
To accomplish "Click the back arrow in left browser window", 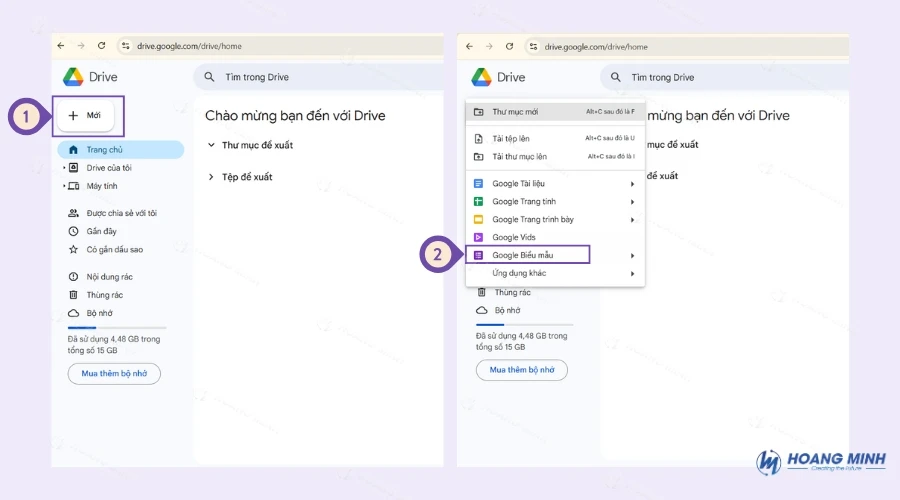I will click(61, 46).
